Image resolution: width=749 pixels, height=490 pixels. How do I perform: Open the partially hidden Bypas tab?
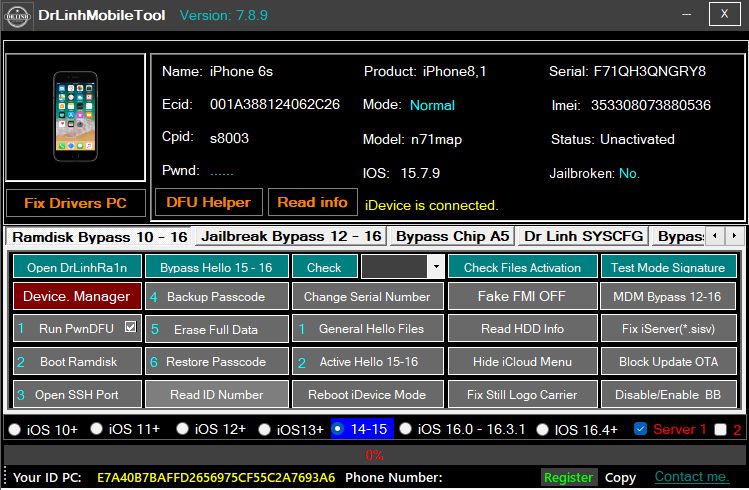pos(679,236)
